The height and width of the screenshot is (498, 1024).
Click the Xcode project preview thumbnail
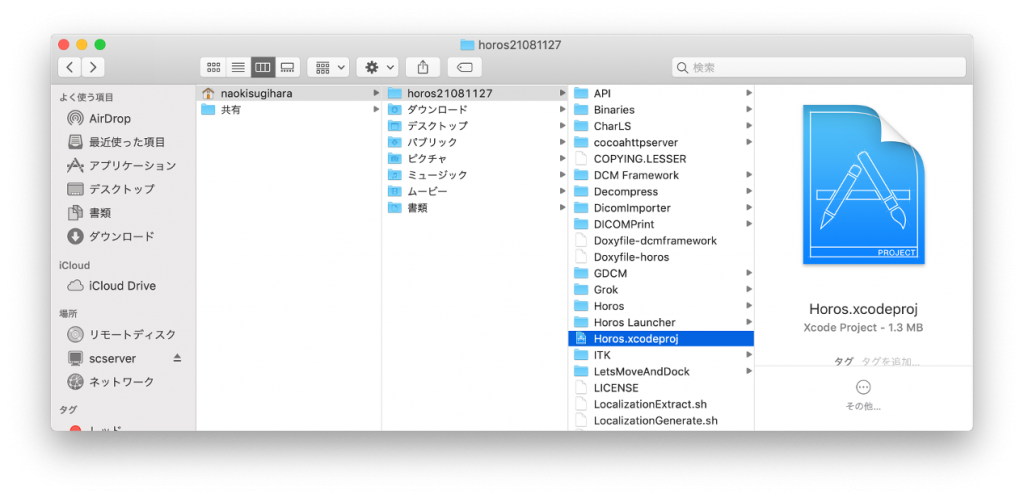tap(863, 185)
